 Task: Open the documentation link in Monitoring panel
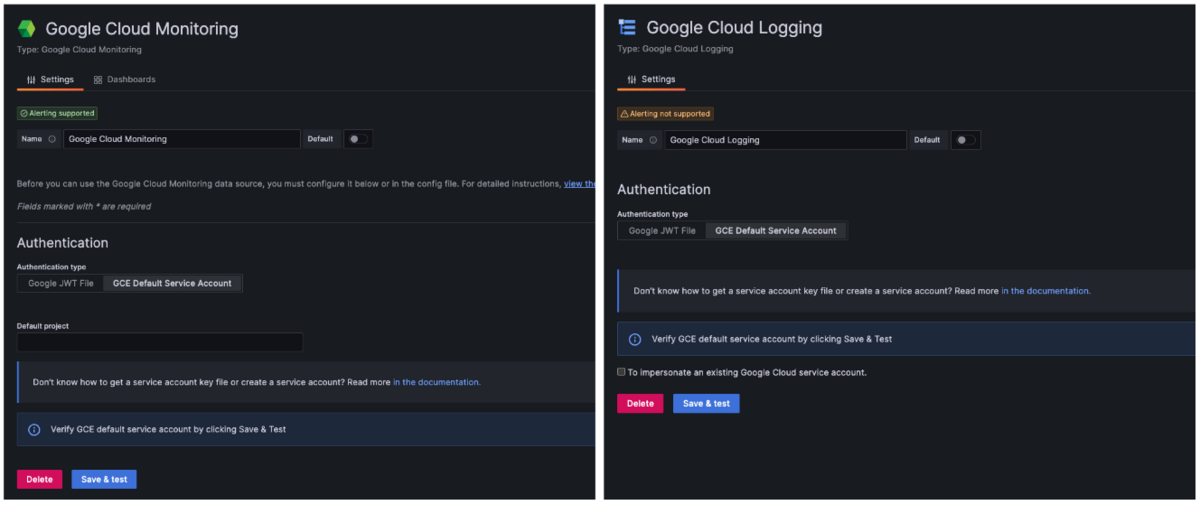pos(436,382)
